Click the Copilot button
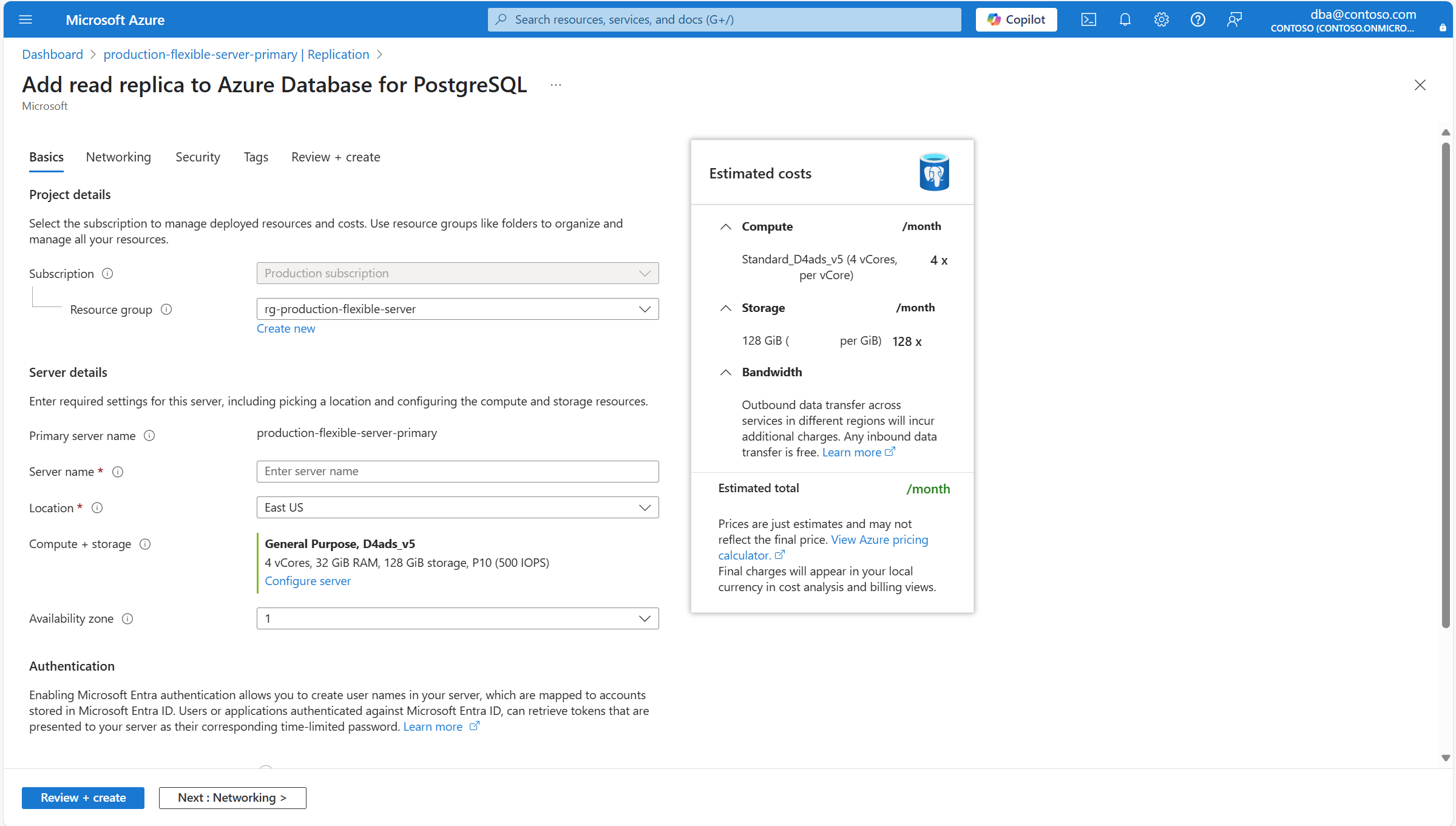Viewport: 1456px width, 826px height. (1016, 19)
